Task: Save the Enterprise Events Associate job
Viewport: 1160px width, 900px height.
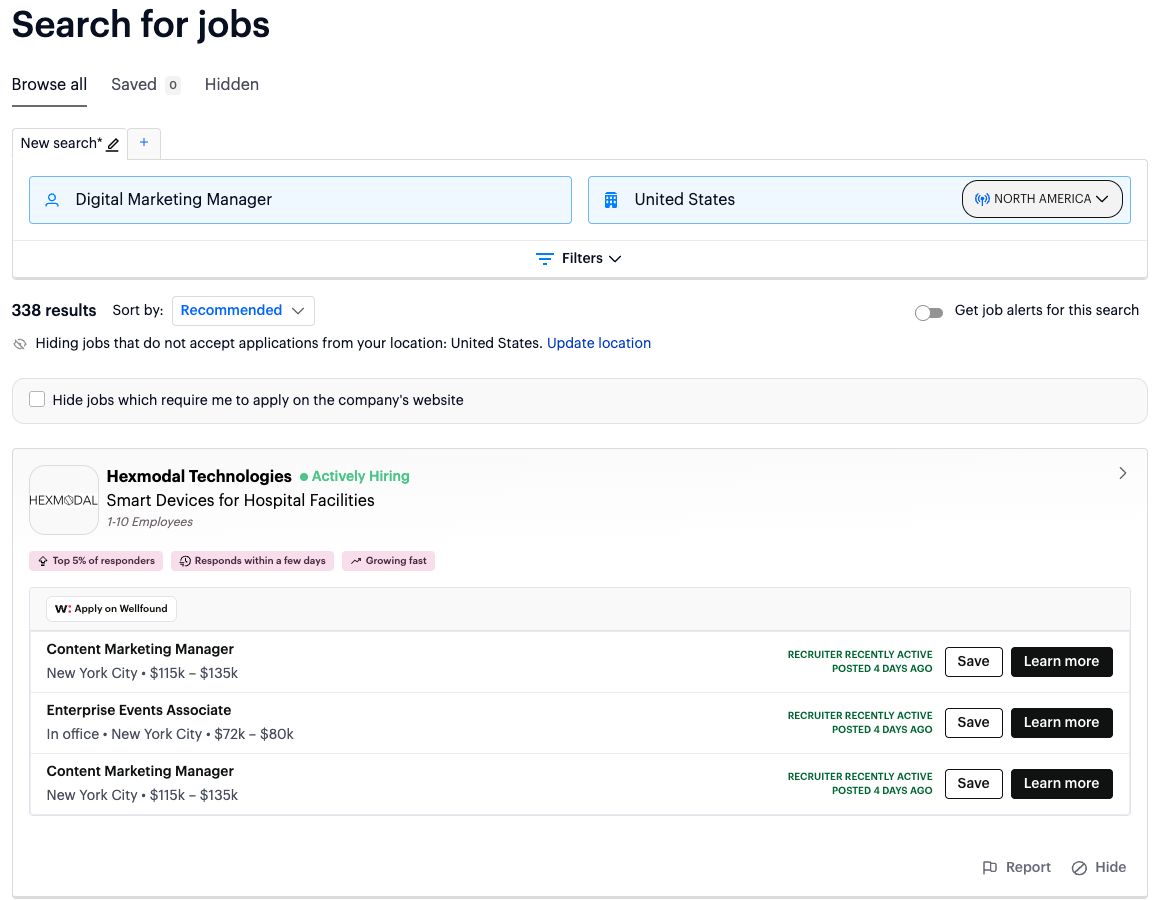Action: (974, 723)
